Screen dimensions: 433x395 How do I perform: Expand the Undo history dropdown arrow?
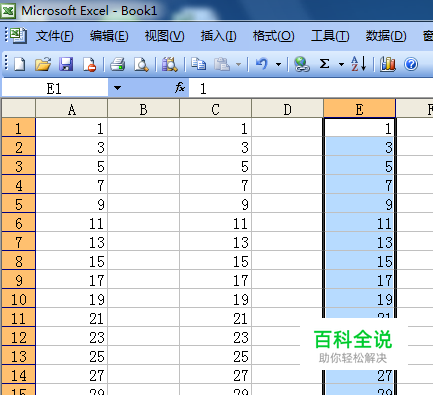pos(278,64)
